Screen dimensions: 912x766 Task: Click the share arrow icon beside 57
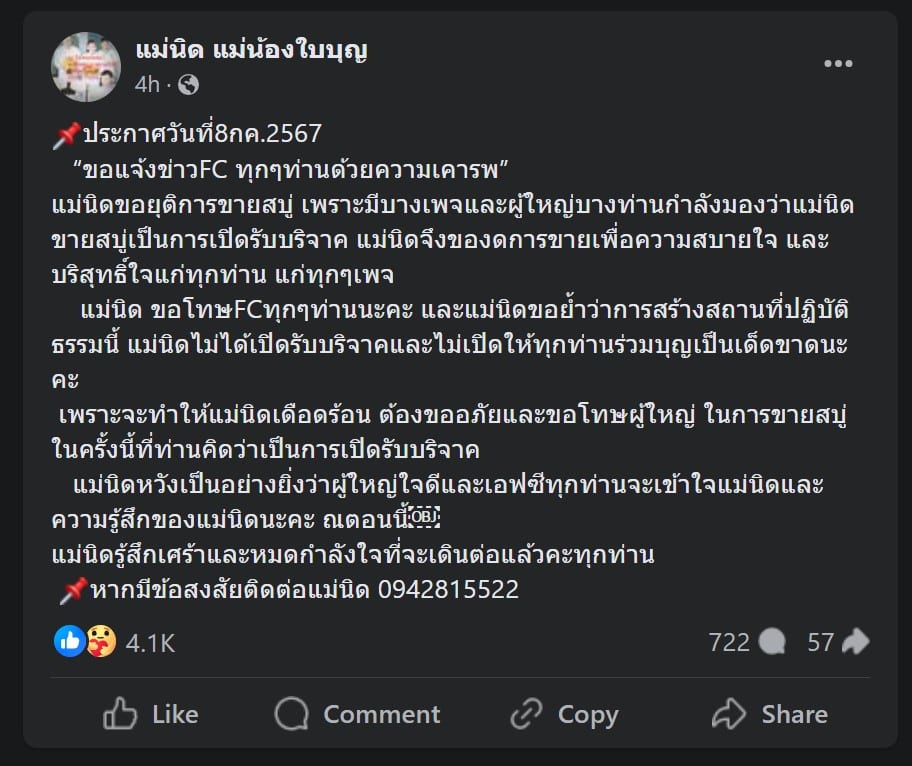(x=855, y=642)
